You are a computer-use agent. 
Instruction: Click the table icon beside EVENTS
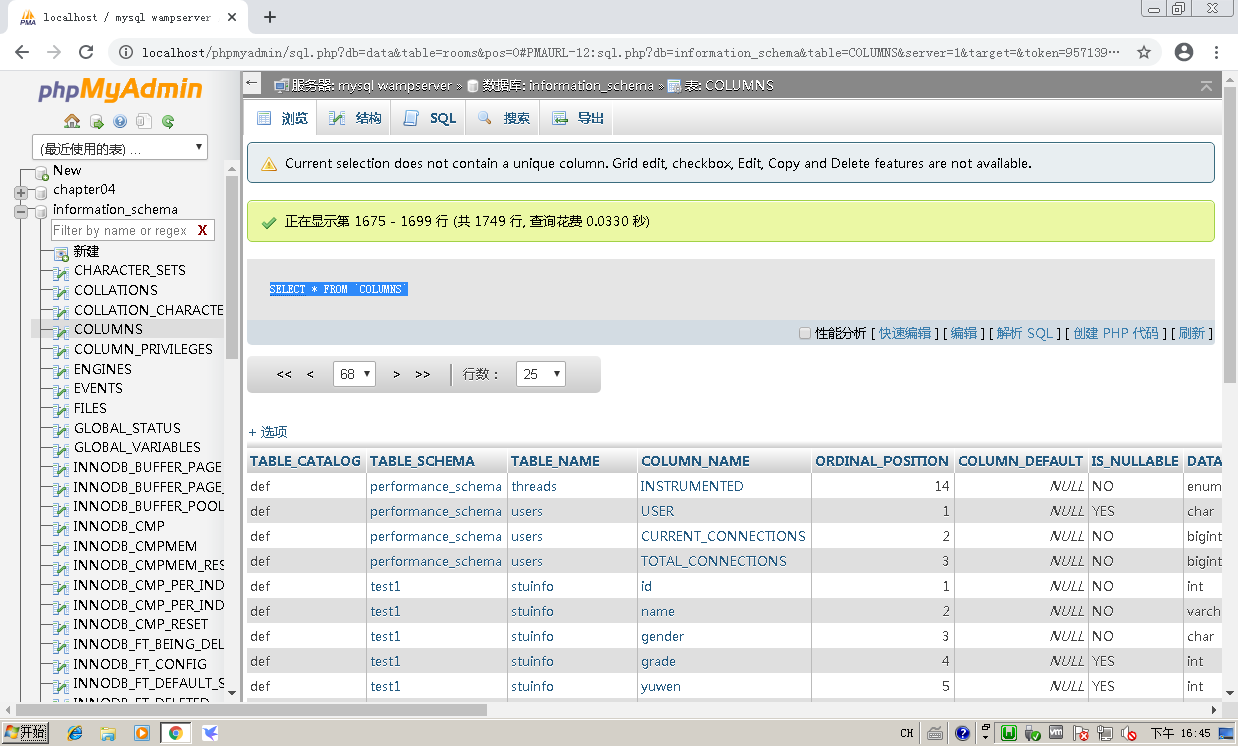(x=61, y=389)
